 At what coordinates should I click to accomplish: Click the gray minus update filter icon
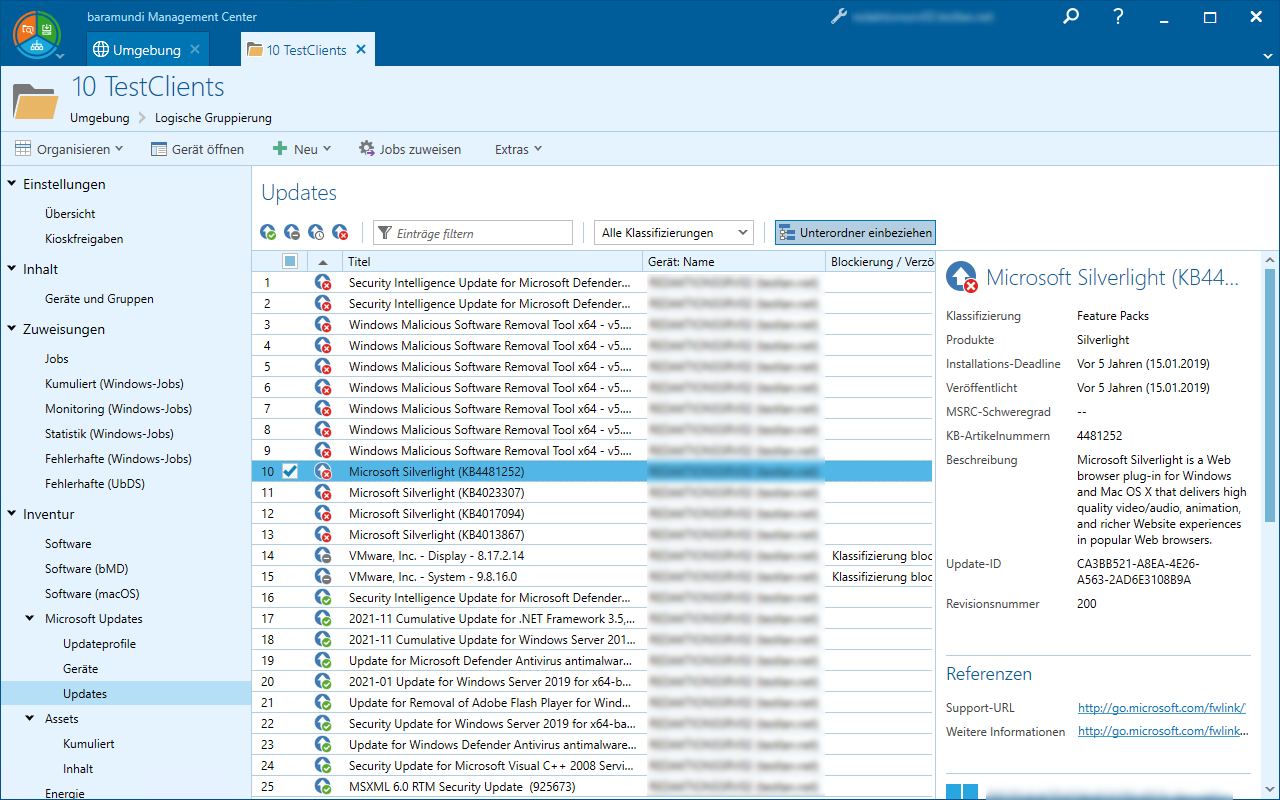[x=292, y=233]
